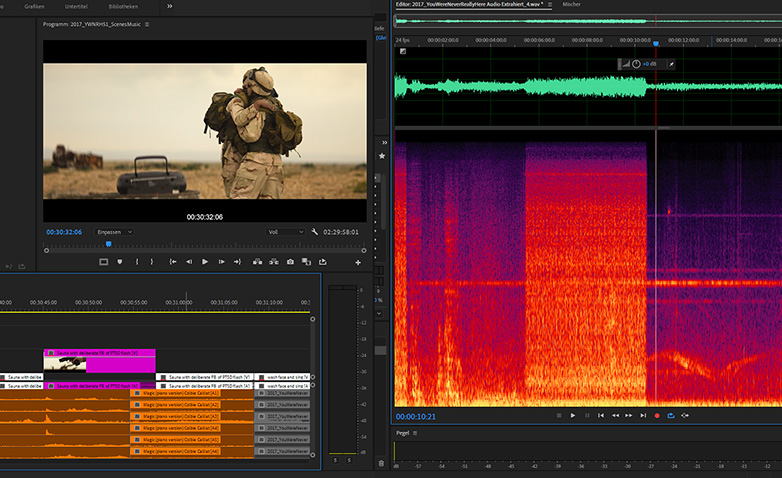Switch to the Grafiken workspace tab

pyautogui.click(x=34, y=6)
